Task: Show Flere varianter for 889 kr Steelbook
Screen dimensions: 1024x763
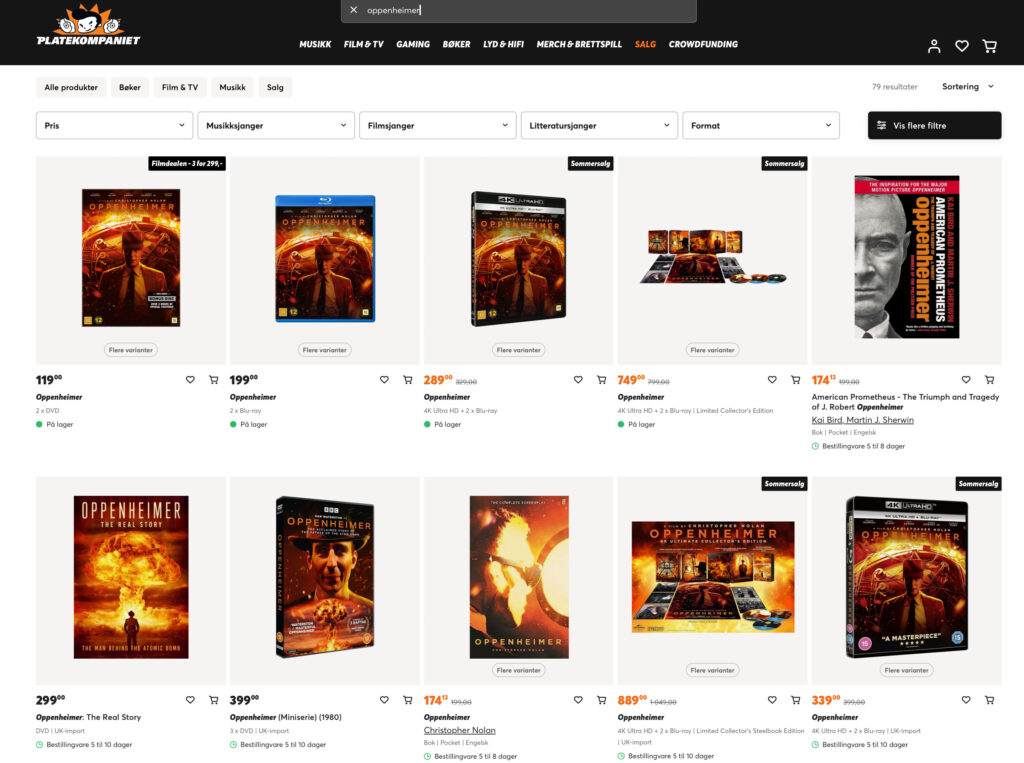Action: [712, 670]
